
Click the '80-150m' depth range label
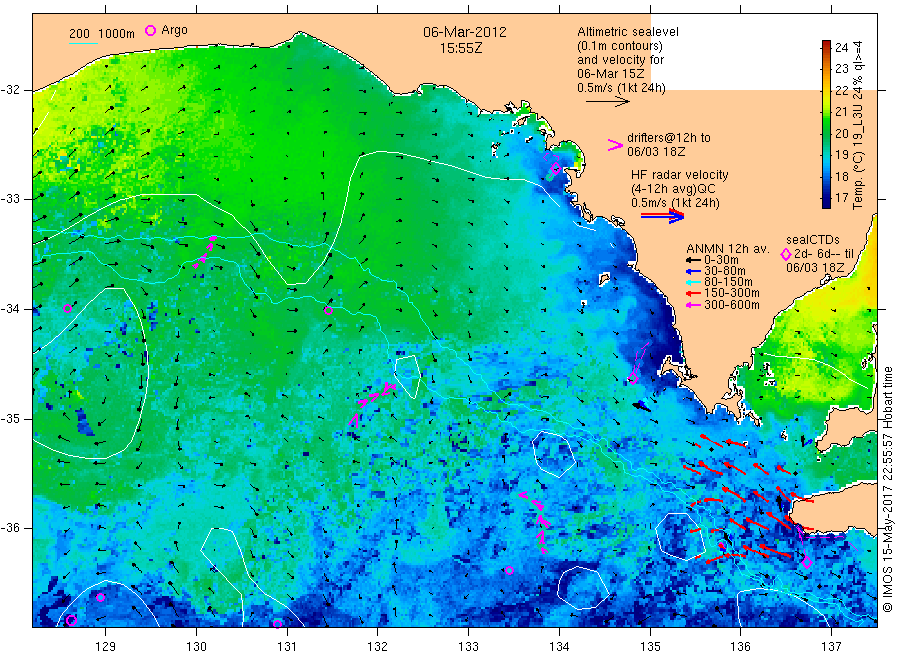pos(728,282)
